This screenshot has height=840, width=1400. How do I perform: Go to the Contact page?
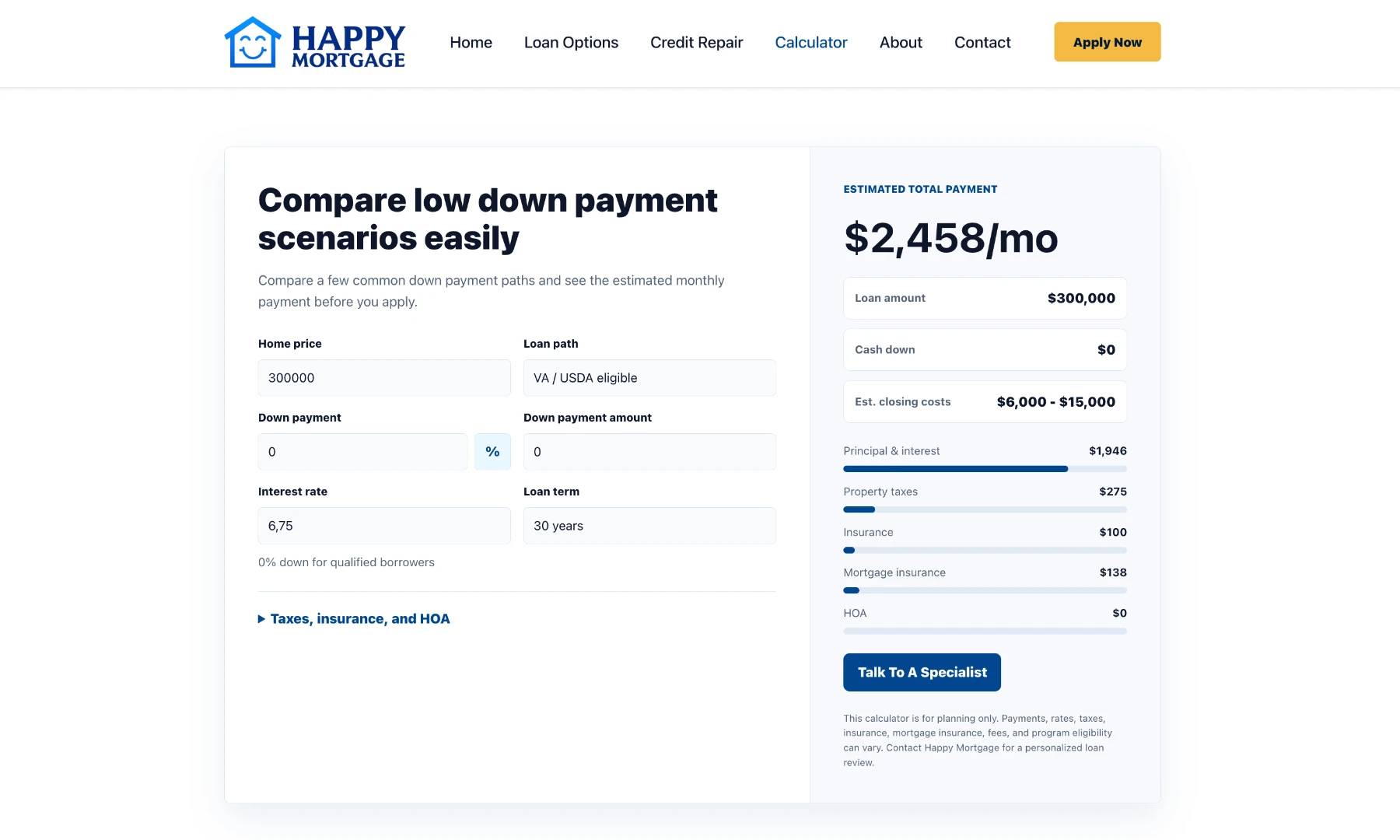point(982,43)
